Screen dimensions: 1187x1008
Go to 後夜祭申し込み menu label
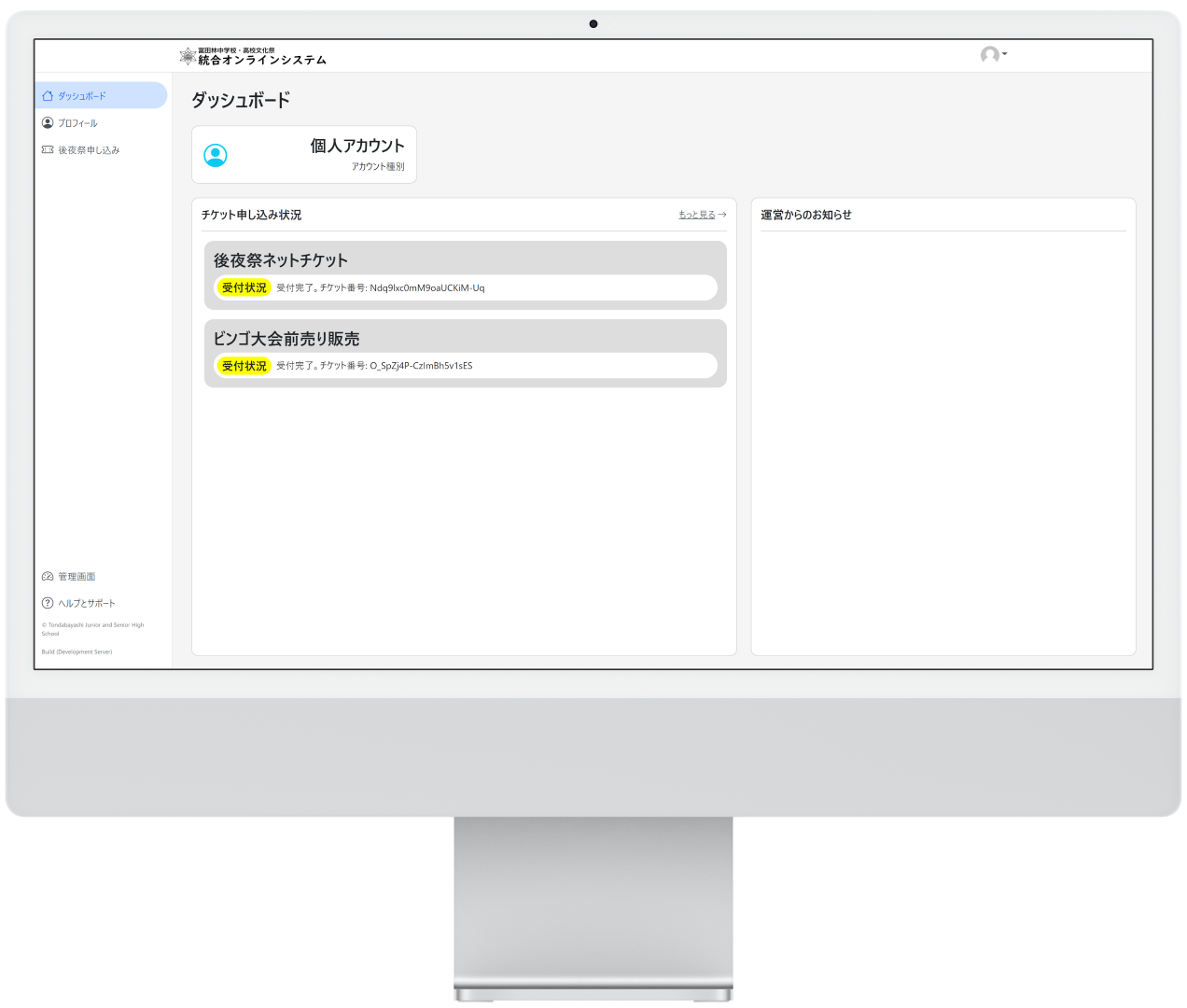click(89, 150)
